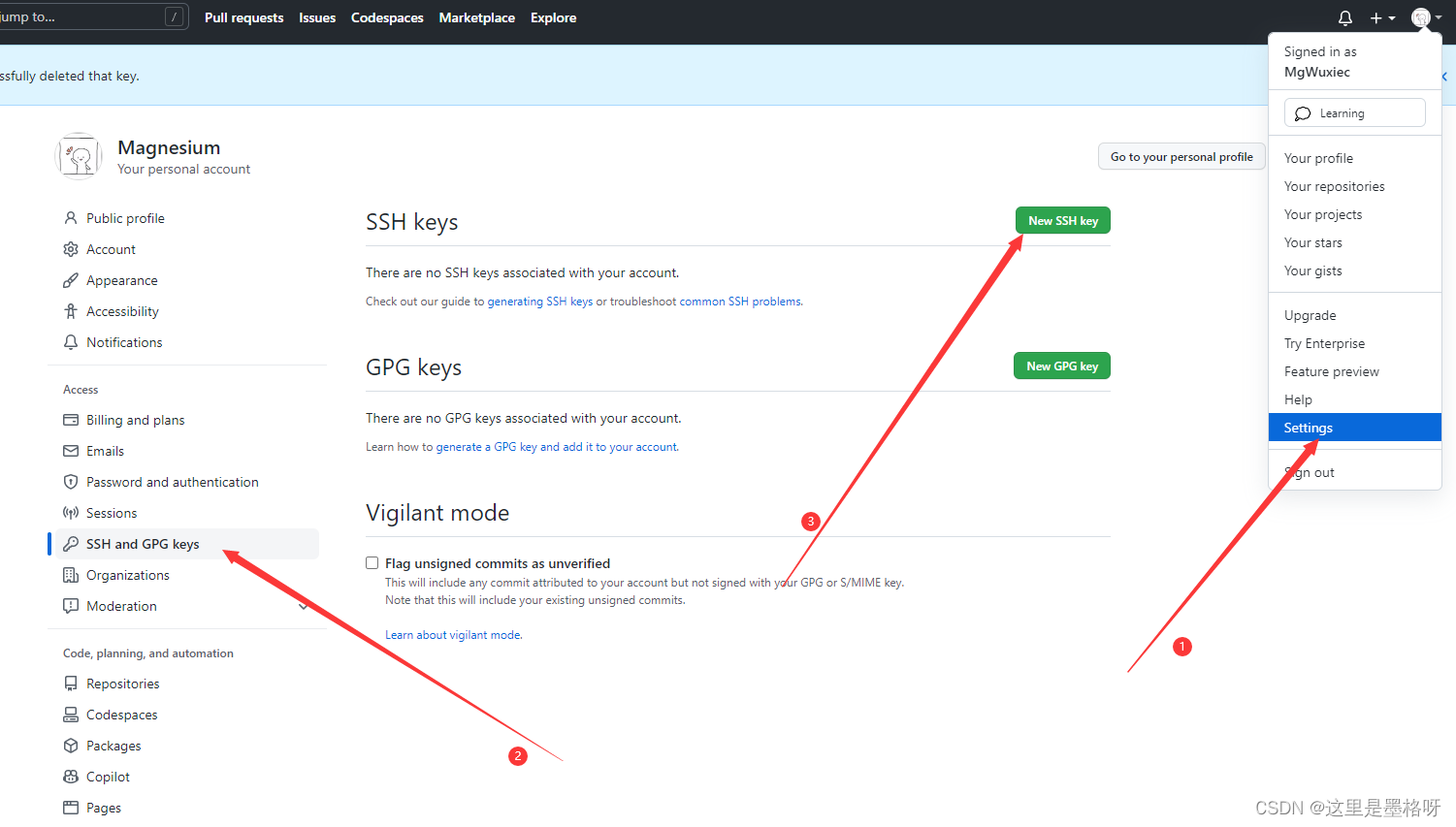Click the Learning status button

[1355, 112]
